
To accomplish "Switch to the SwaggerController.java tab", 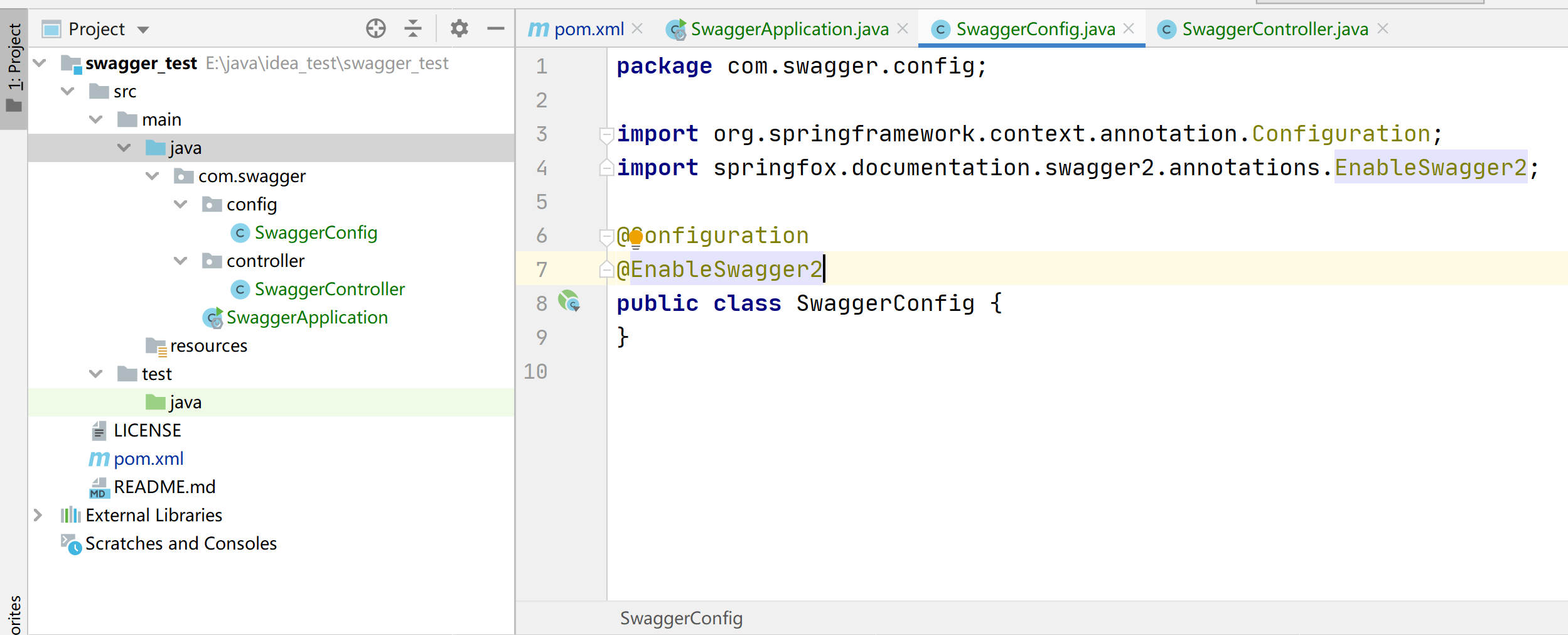I will 1274,29.
